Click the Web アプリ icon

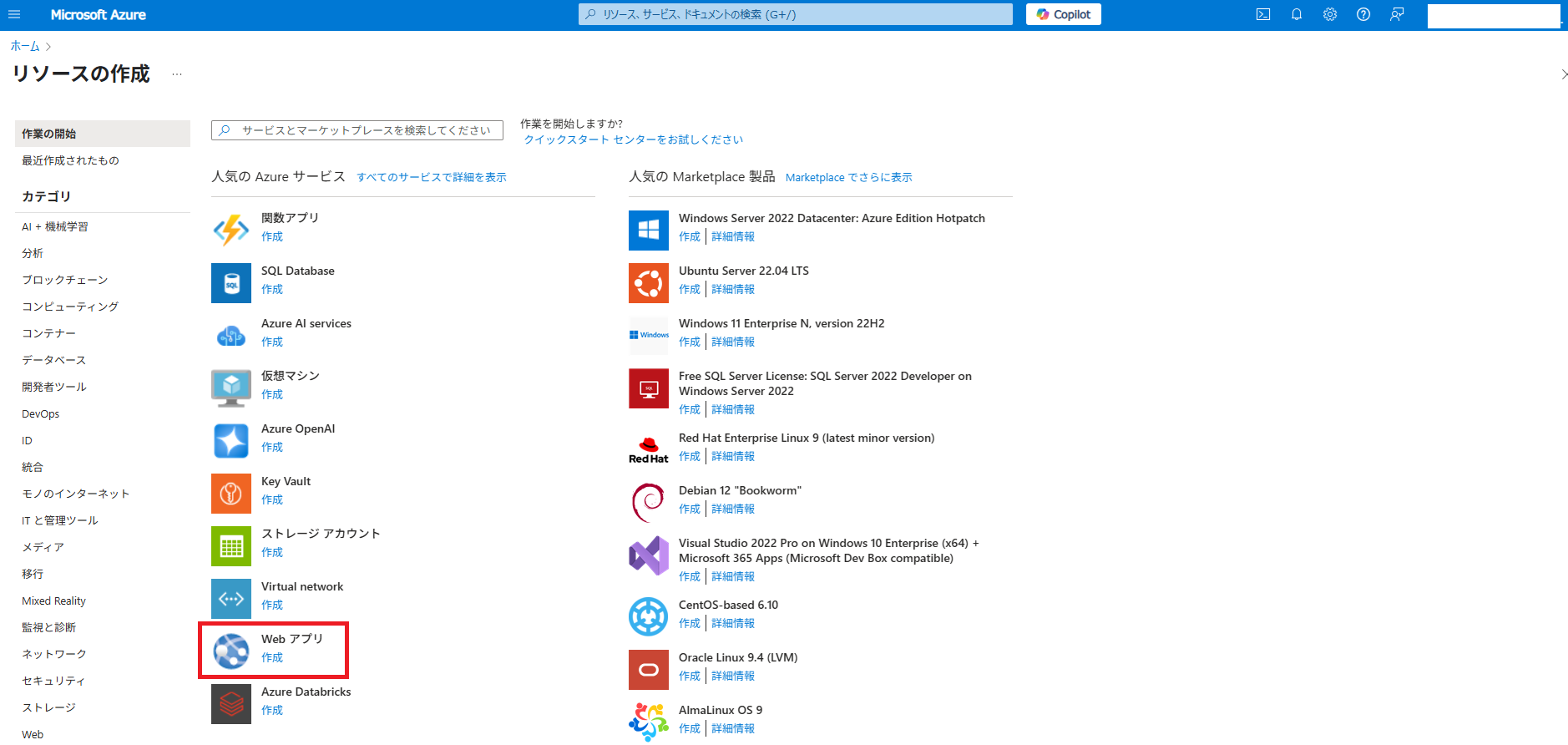point(231,651)
